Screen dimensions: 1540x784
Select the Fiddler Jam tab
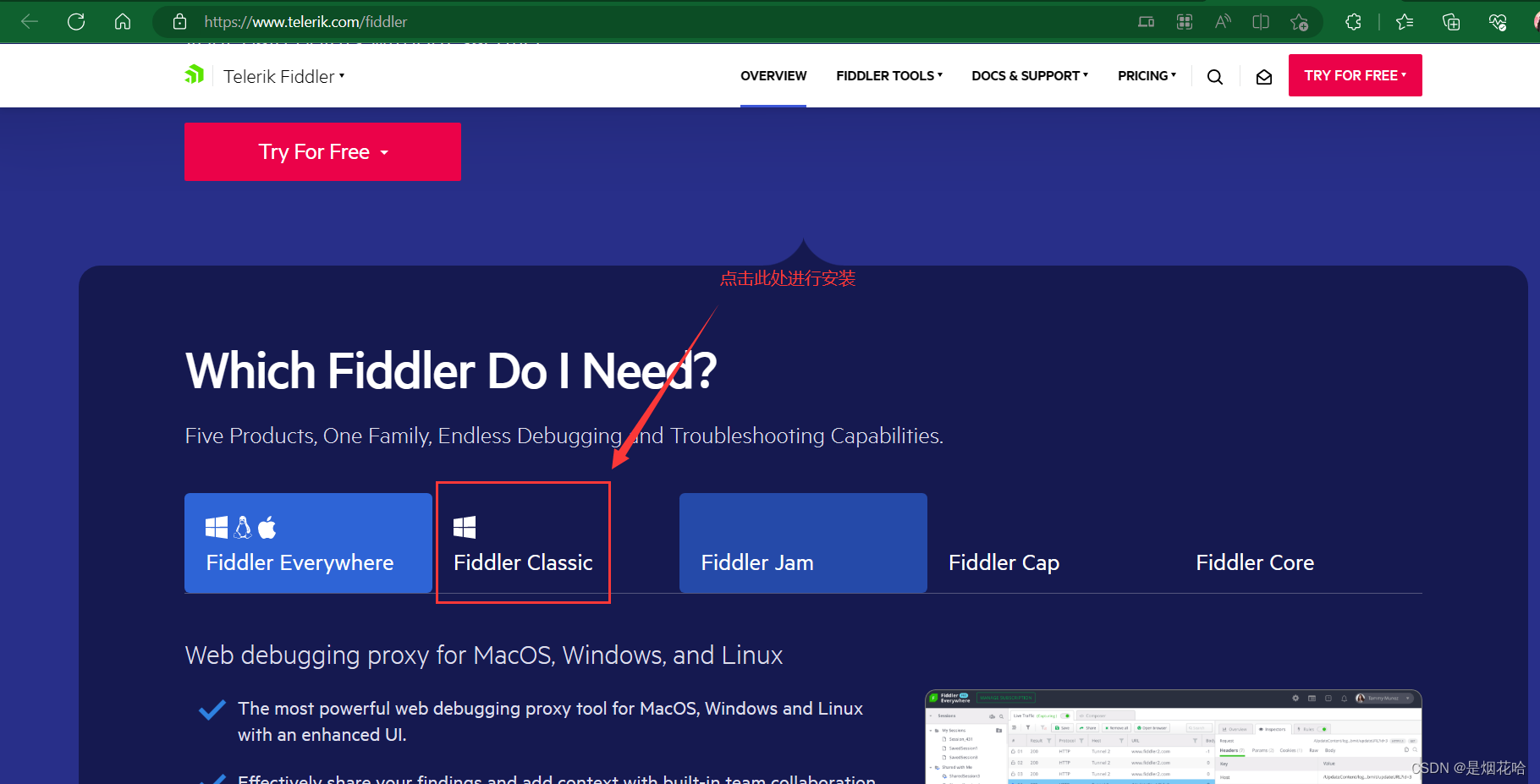pos(803,543)
